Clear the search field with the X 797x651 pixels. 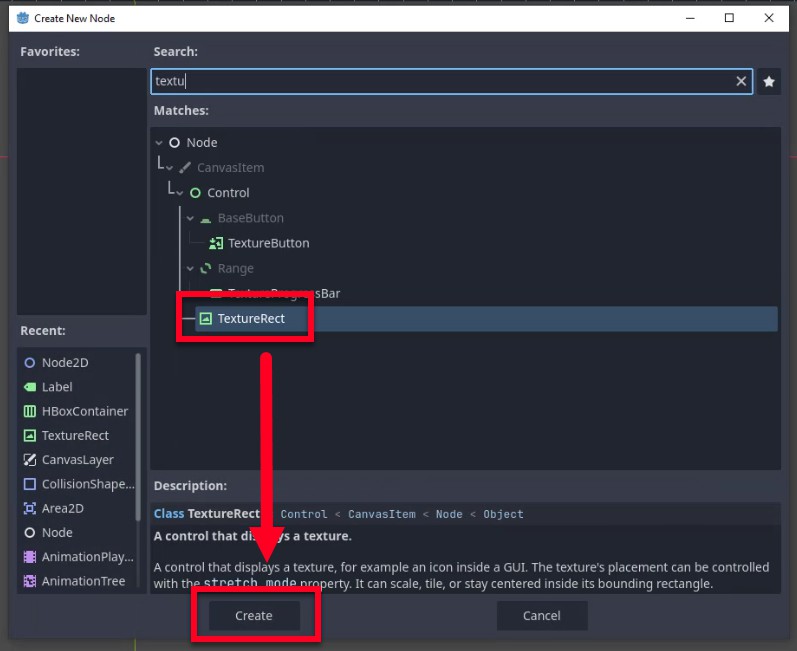[741, 81]
